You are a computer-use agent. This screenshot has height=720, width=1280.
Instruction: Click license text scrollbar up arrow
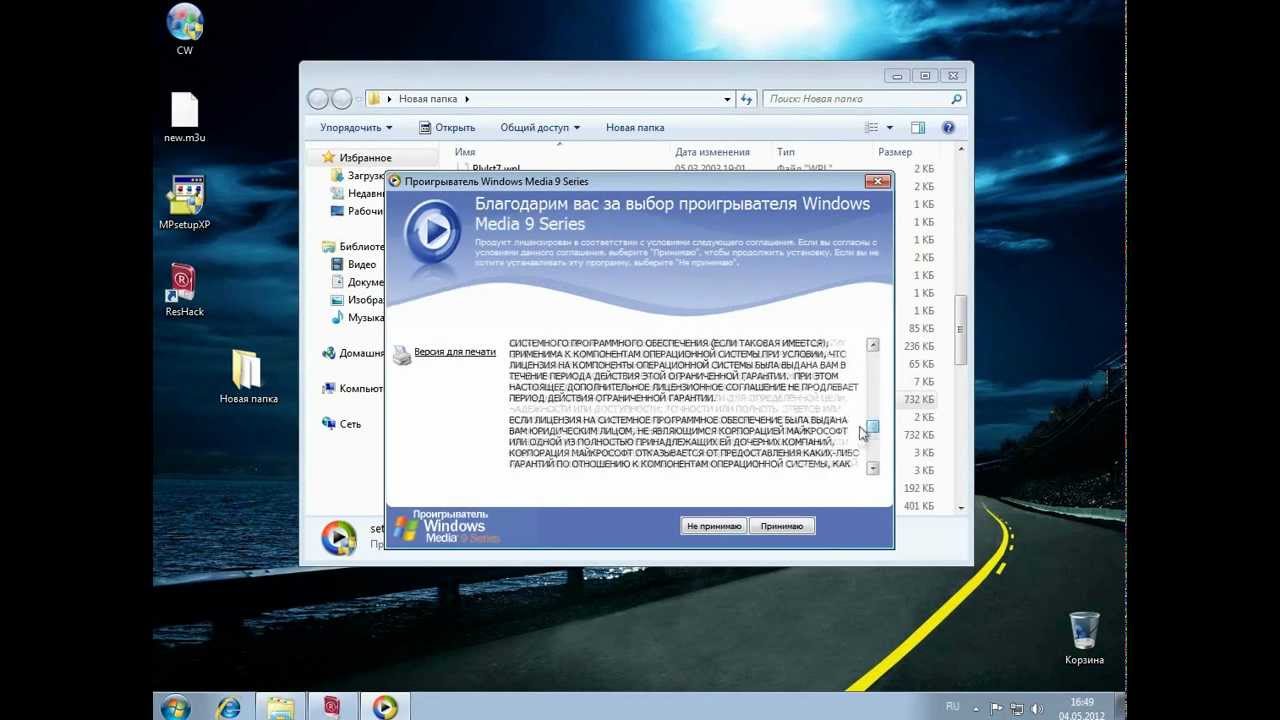tap(873, 345)
